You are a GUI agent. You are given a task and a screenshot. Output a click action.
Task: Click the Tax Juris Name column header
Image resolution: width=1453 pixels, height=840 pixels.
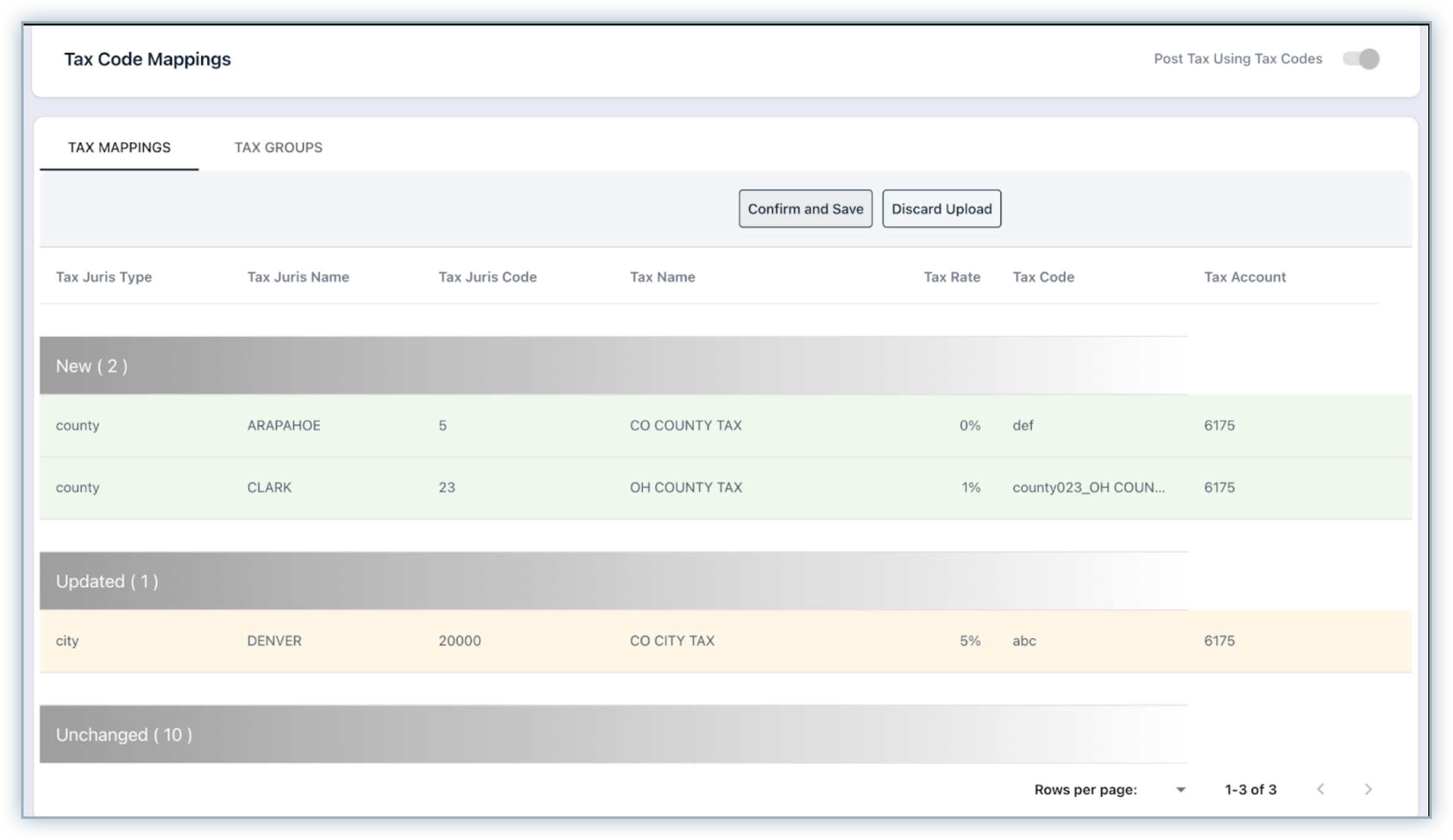click(298, 277)
